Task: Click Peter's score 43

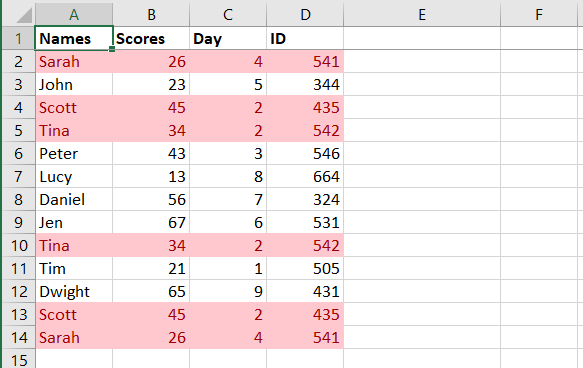Action: tap(151, 154)
